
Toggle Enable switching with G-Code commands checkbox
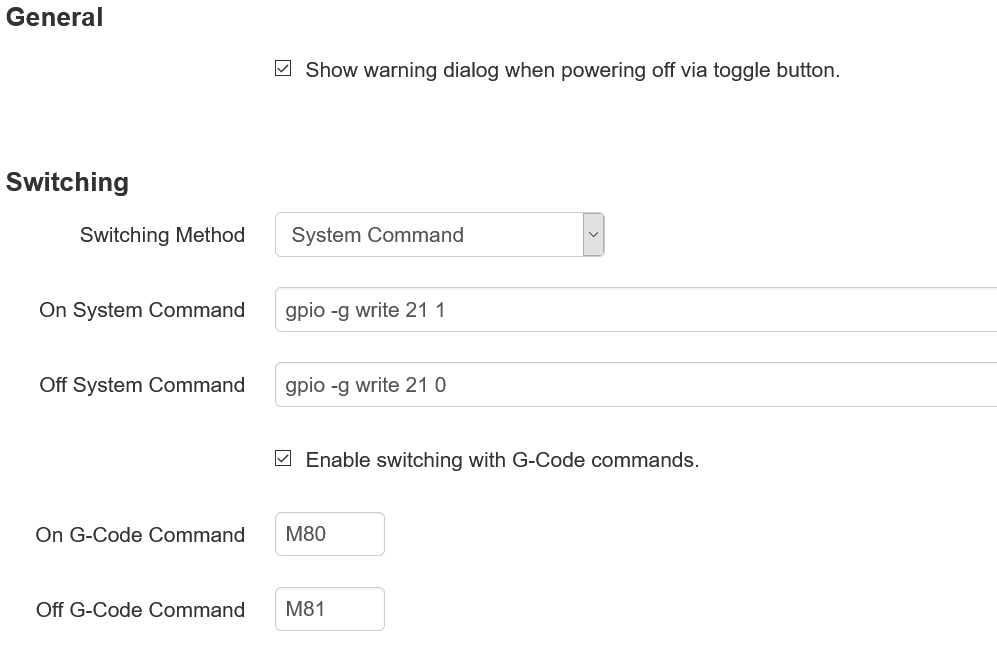pos(283,458)
